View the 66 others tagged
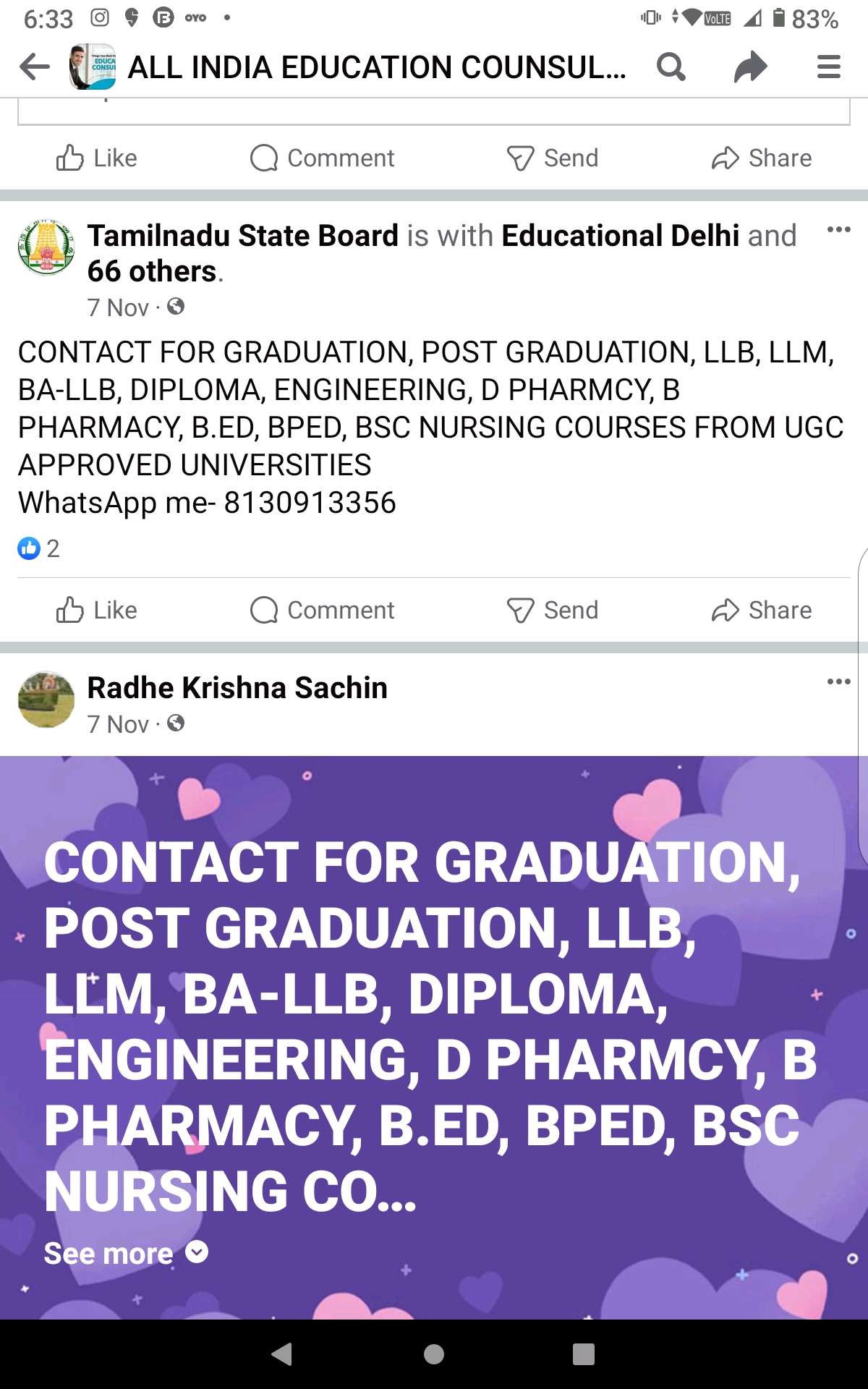 (x=152, y=271)
